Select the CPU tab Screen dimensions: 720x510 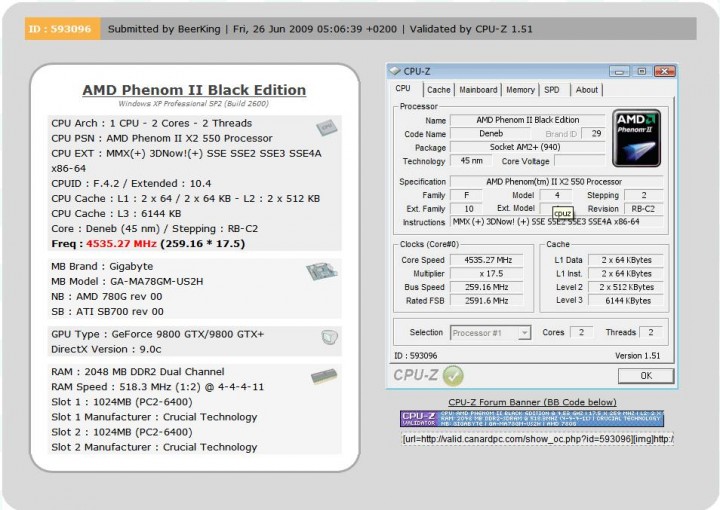(x=403, y=89)
